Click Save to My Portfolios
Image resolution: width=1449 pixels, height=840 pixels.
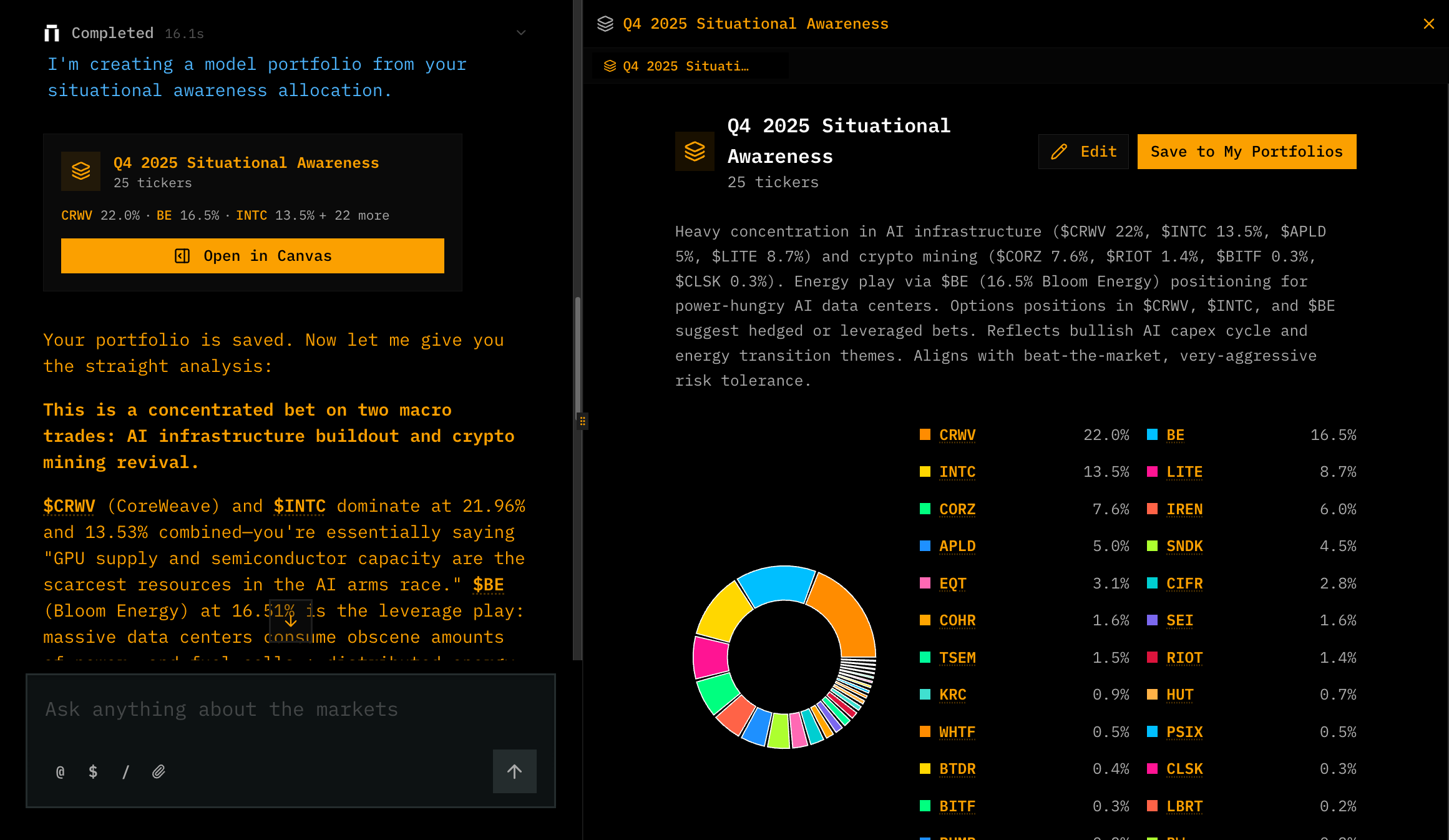pyautogui.click(x=1246, y=152)
